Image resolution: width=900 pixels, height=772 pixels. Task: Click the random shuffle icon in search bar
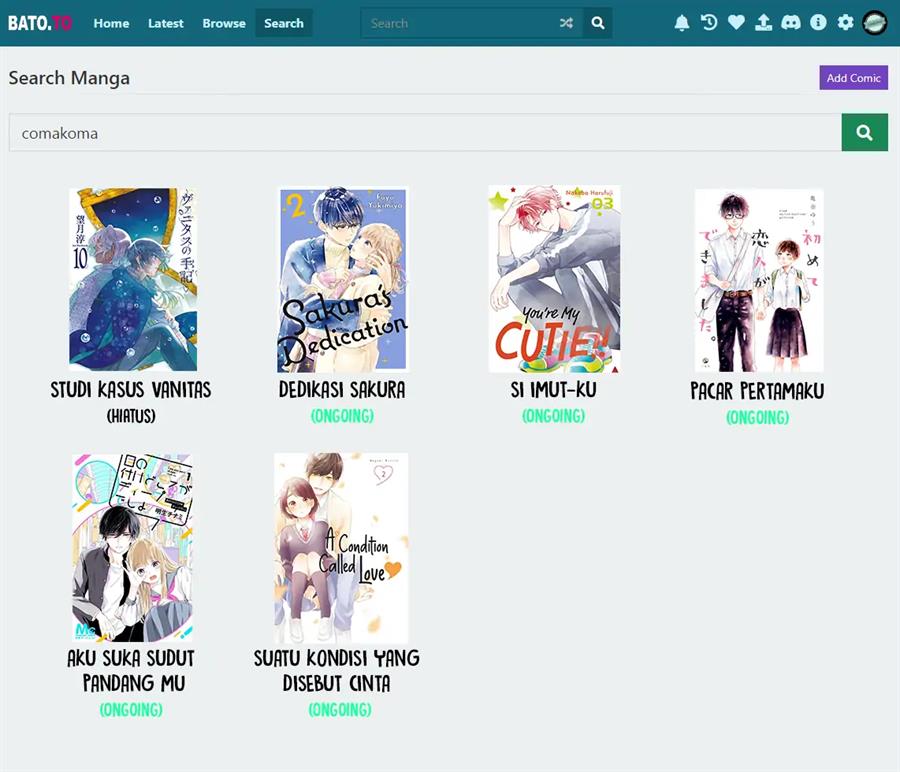click(566, 22)
